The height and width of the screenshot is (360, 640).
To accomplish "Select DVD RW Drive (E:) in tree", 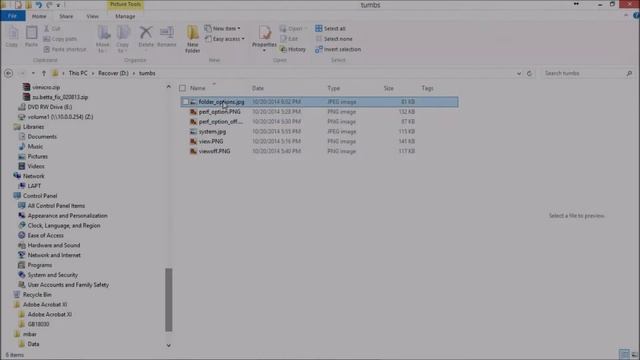I will tap(50, 107).
